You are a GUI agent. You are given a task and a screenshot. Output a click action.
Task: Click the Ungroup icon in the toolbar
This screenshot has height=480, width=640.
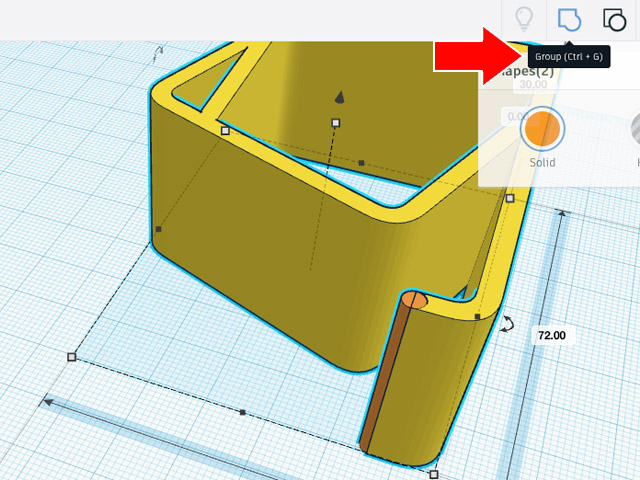pyautogui.click(x=614, y=19)
